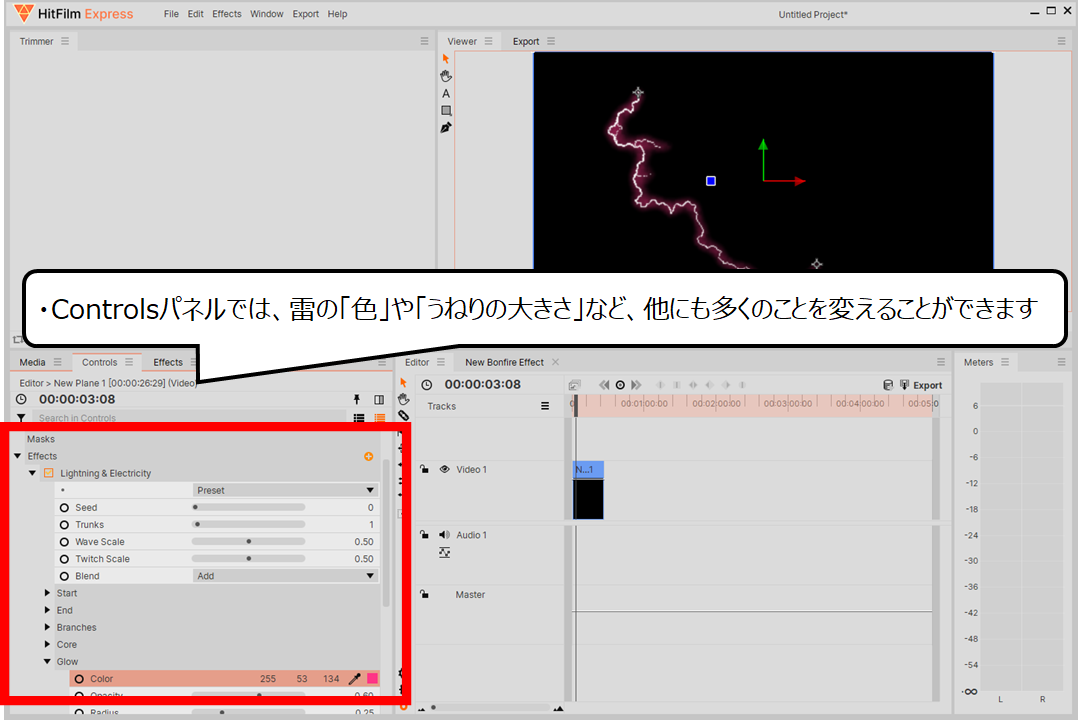Image resolution: width=1078 pixels, height=720 pixels.
Task: Lock the Audio 1 track
Action: tap(425, 534)
